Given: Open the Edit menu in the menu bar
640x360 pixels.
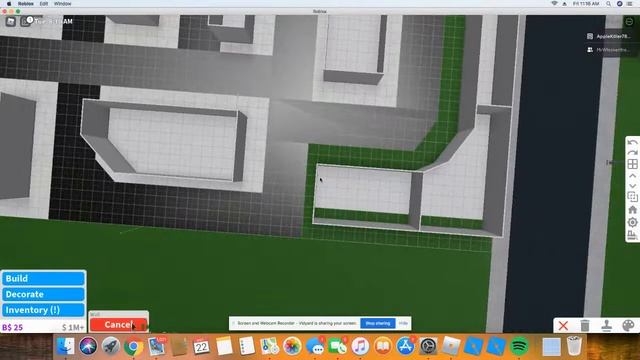Looking at the screenshot, I should pyautogui.click(x=44, y=4).
